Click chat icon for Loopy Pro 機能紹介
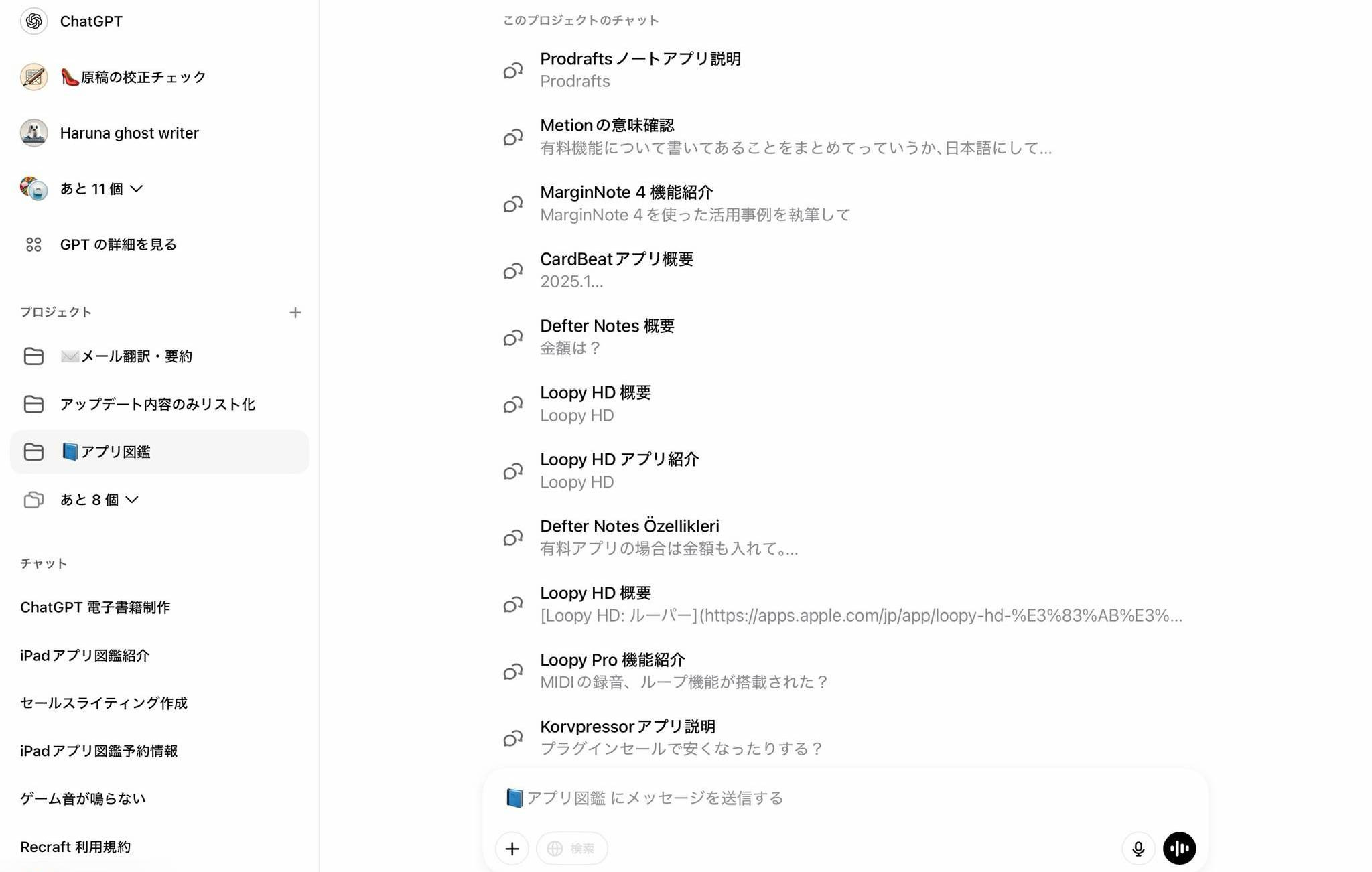The image size is (1372, 872). (513, 671)
